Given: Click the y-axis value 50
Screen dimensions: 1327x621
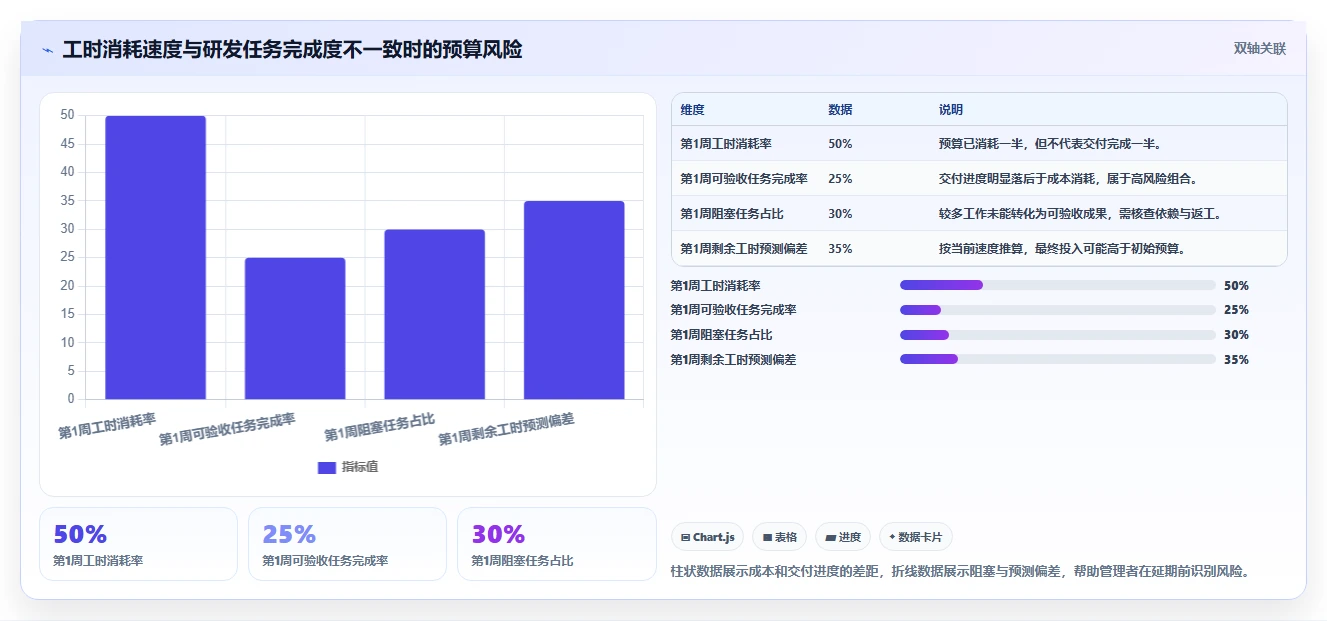Looking at the screenshot, I should click(67, 115).
